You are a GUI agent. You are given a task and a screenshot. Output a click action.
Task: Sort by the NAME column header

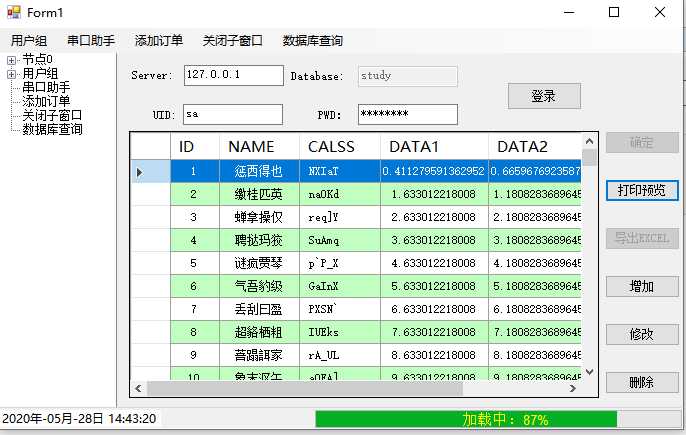coord(259,147)
